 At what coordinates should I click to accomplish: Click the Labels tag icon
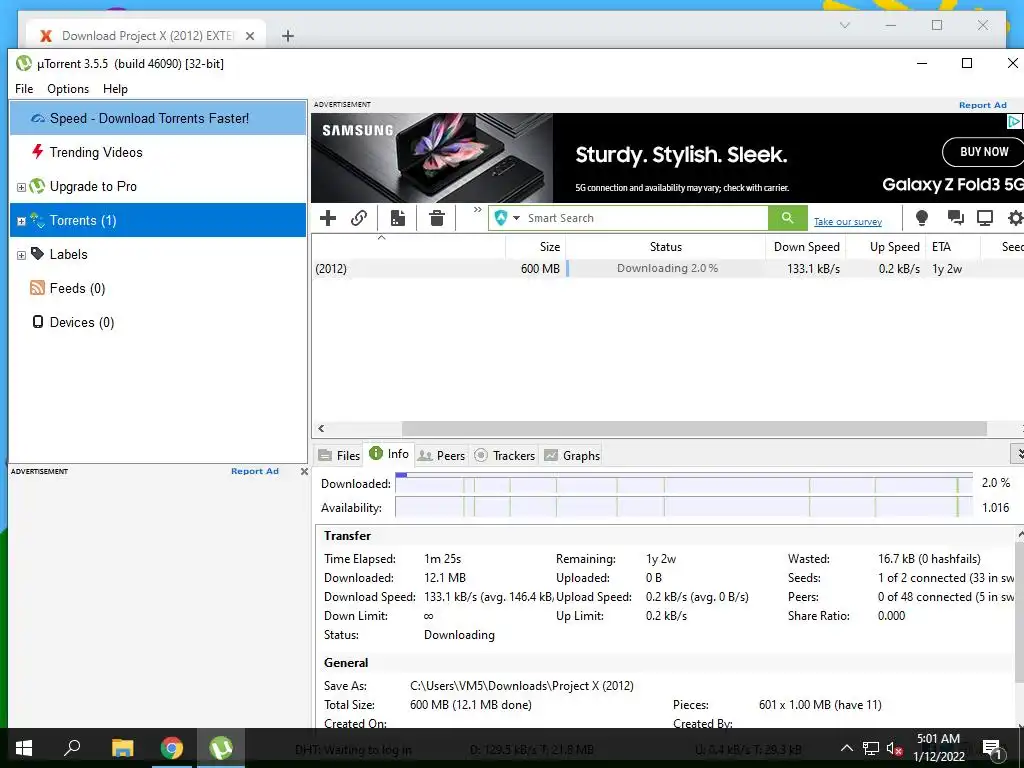(x=37, y=253)
